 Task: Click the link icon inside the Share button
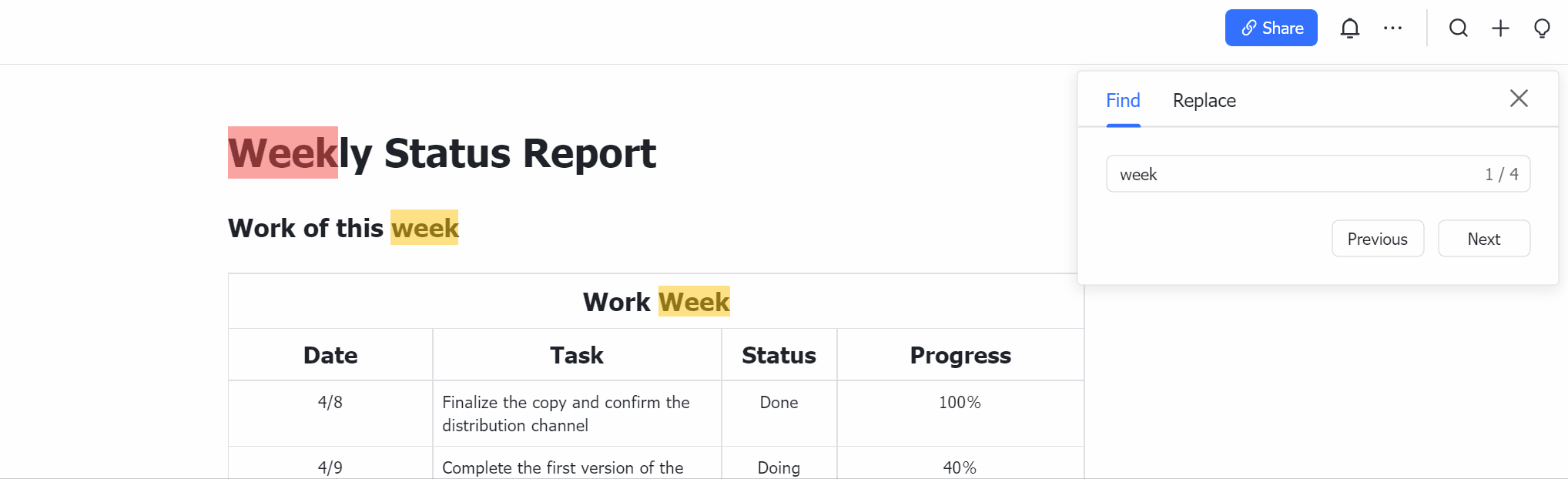pos(1250,28)
